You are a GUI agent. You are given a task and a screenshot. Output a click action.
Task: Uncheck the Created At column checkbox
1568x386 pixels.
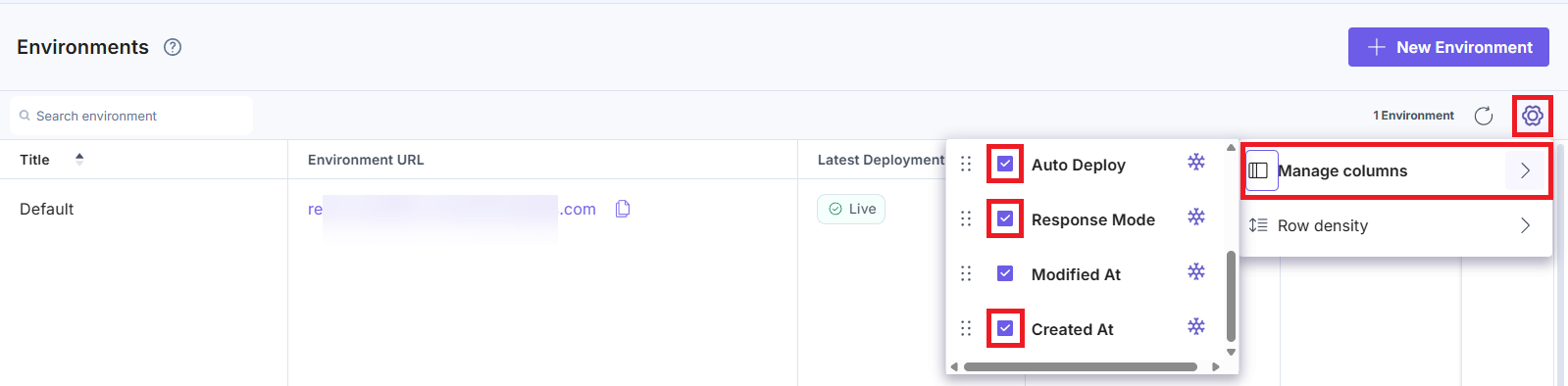click(x=1005, y=328)
